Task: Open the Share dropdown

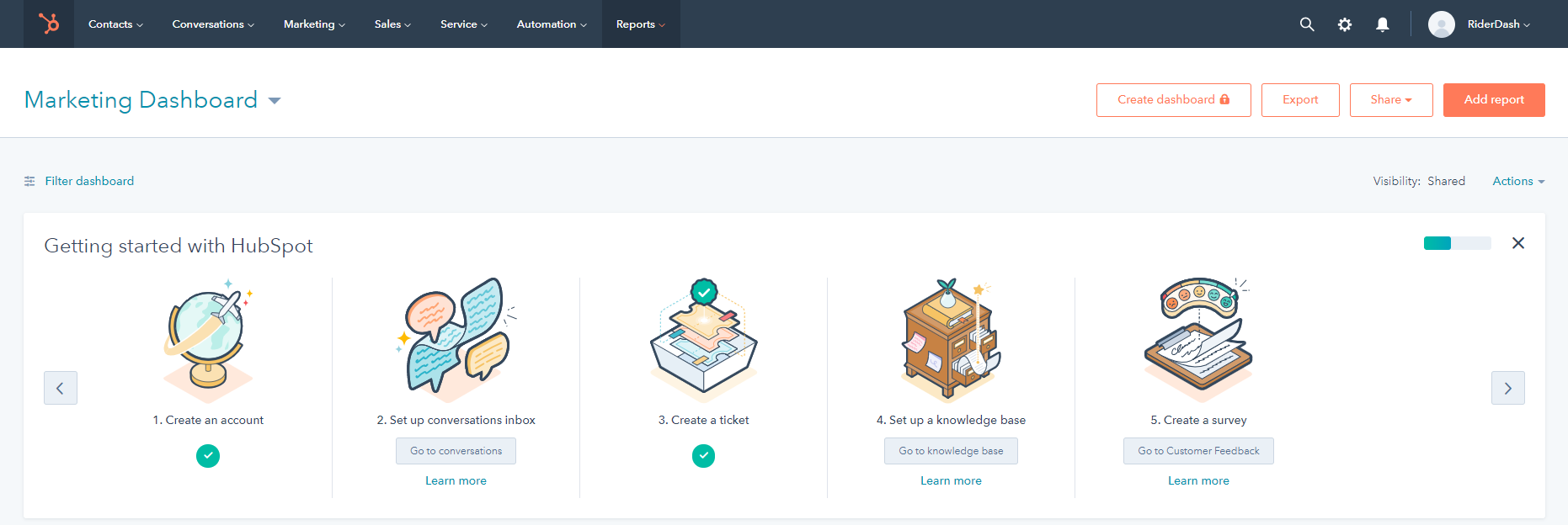Action: [1391, 100]
